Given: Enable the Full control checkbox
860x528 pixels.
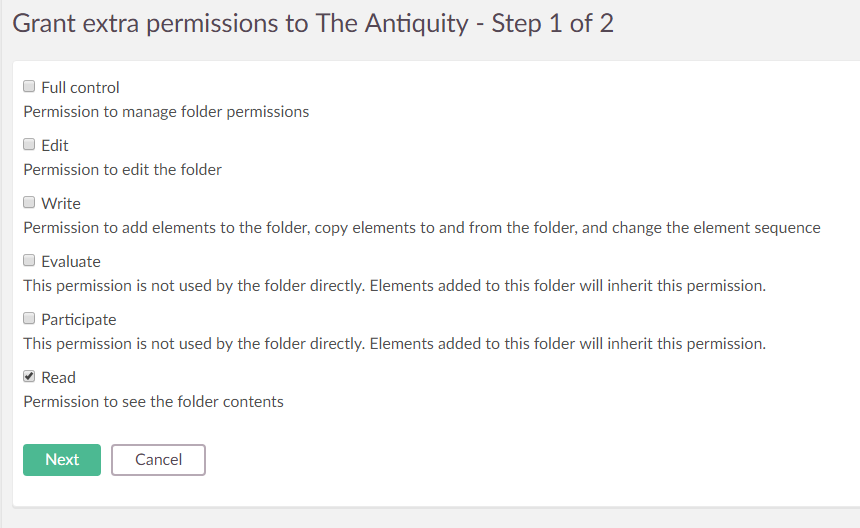Looking at the screenshot, I should 29,87.
